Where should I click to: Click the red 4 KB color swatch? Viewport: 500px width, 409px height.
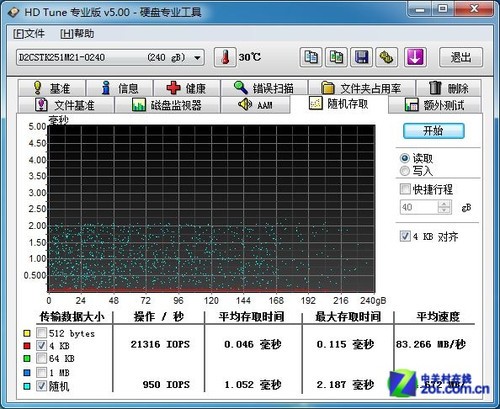click(x=27, y=346)
